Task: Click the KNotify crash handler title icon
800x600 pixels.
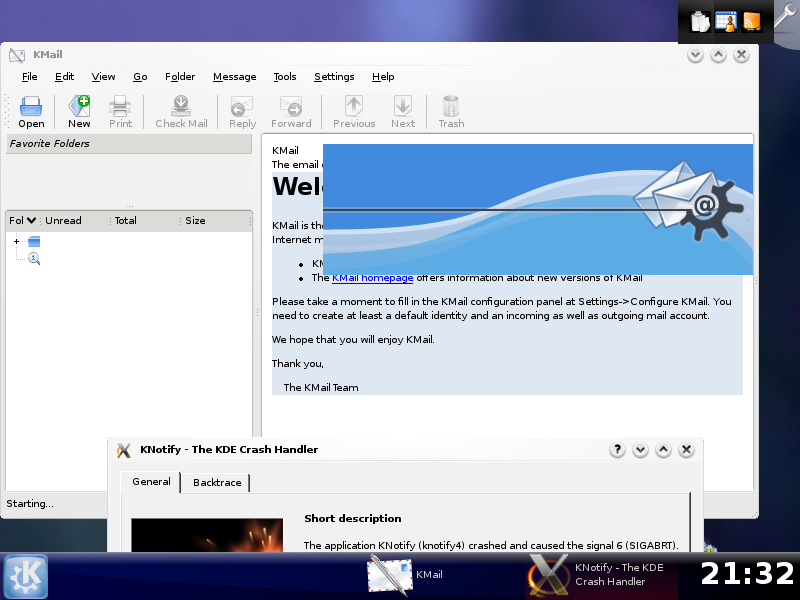Action: 123,450
